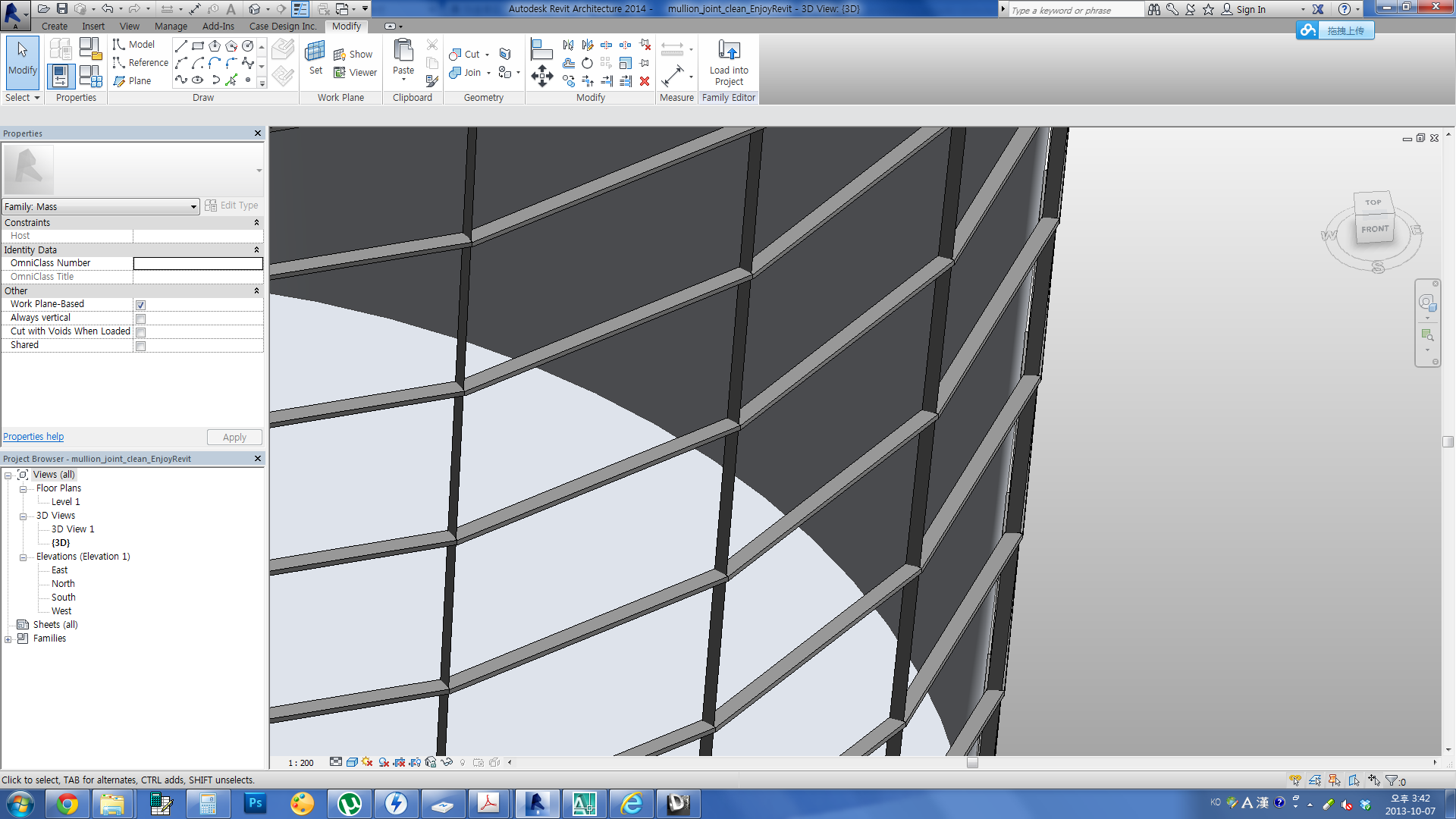The image size is (1456, 819).
Task: Expand the Families tree node
Action: point(8,639)
